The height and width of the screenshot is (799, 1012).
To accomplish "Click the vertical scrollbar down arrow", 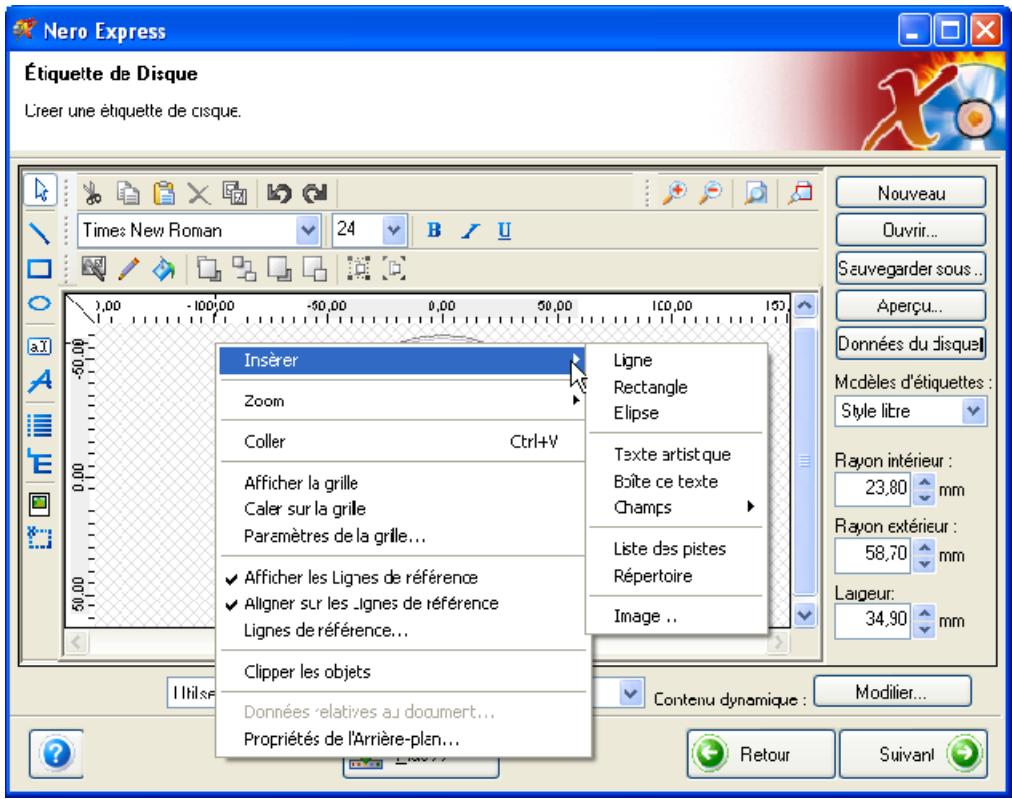I will point(804,615).
